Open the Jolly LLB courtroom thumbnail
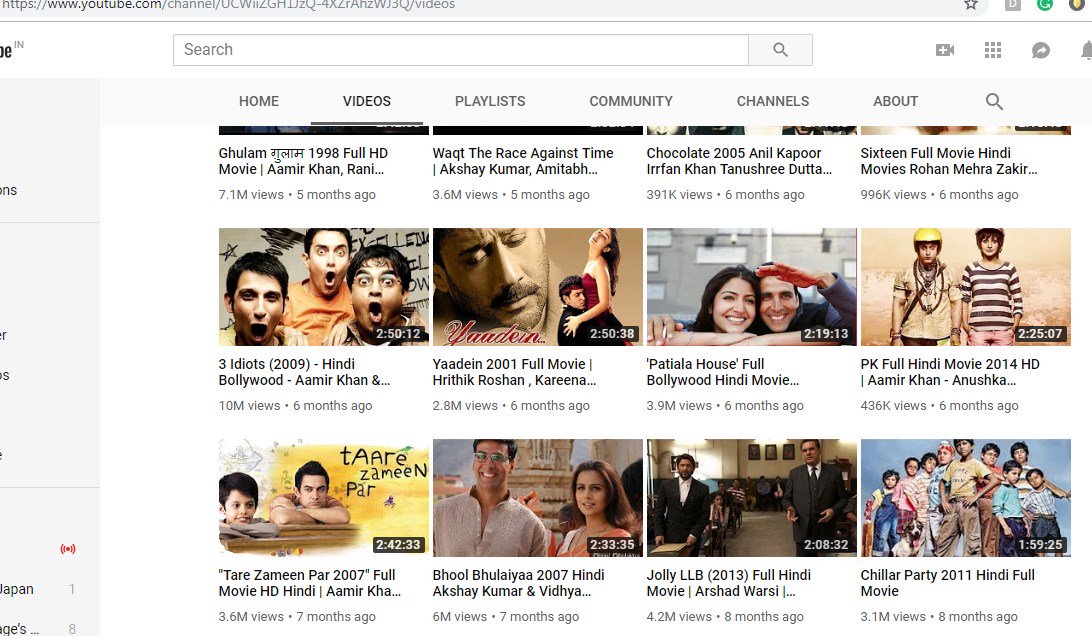 coord(751,498)
